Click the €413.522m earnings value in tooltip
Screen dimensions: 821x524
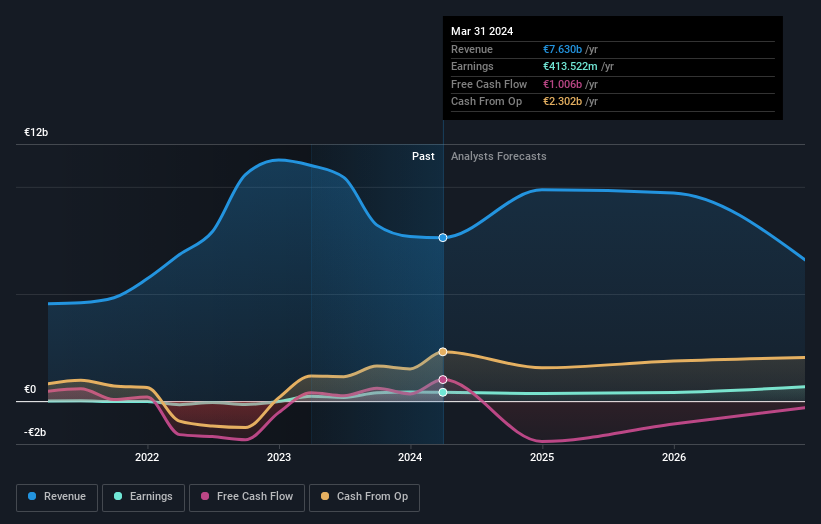(x=570, y=66)
